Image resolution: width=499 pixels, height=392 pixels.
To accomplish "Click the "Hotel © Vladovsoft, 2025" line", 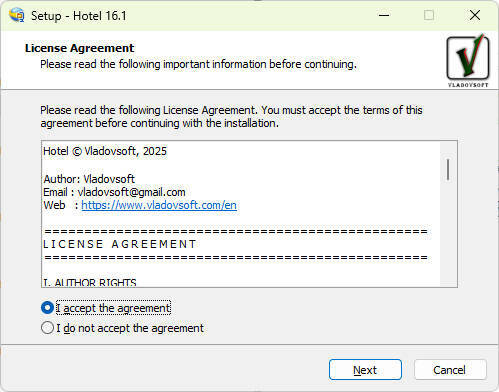I will pos(105,151).
